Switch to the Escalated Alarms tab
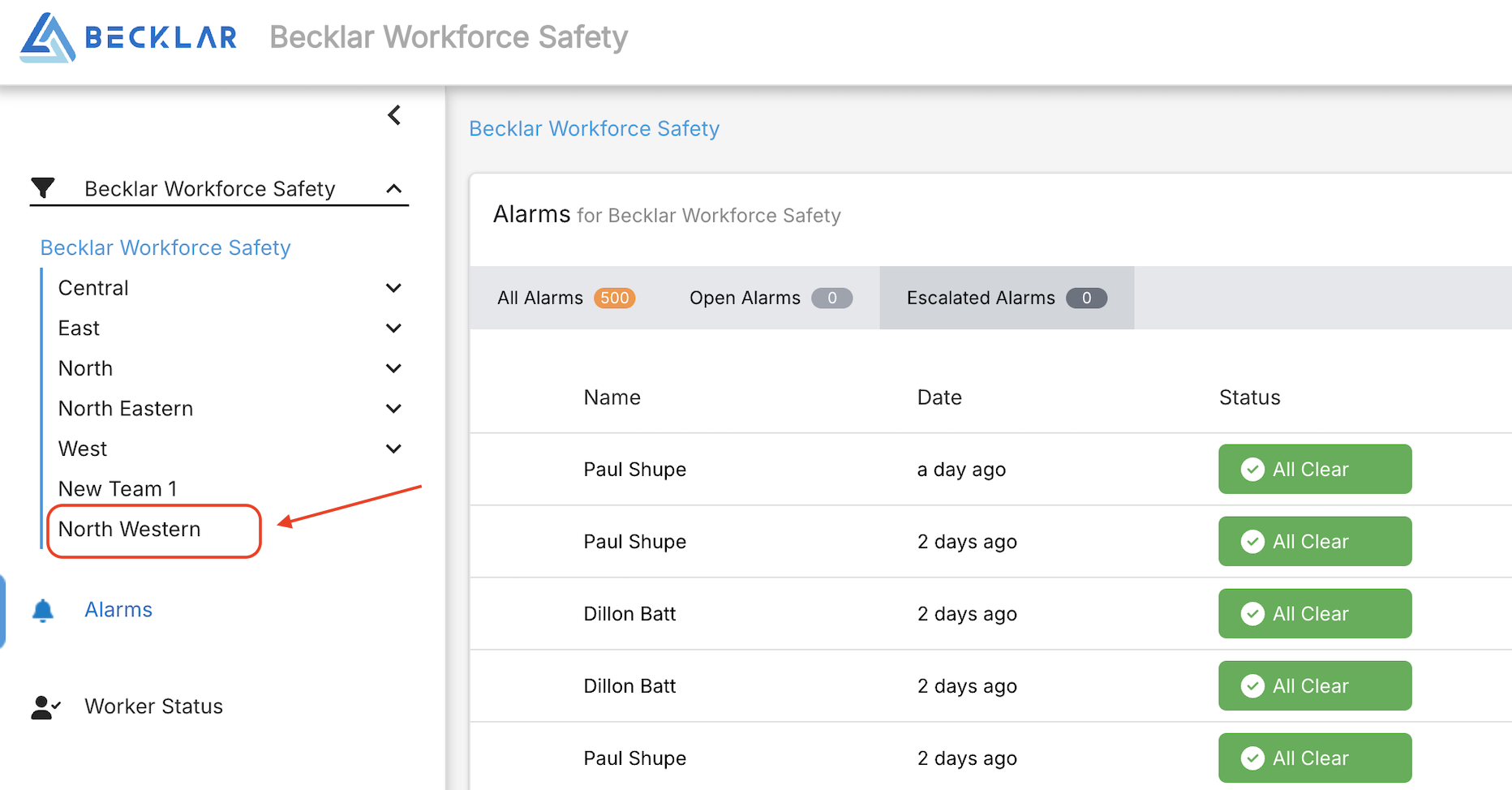The image size is (1512, 790). pyautogui.click(x=1007, y=298)
